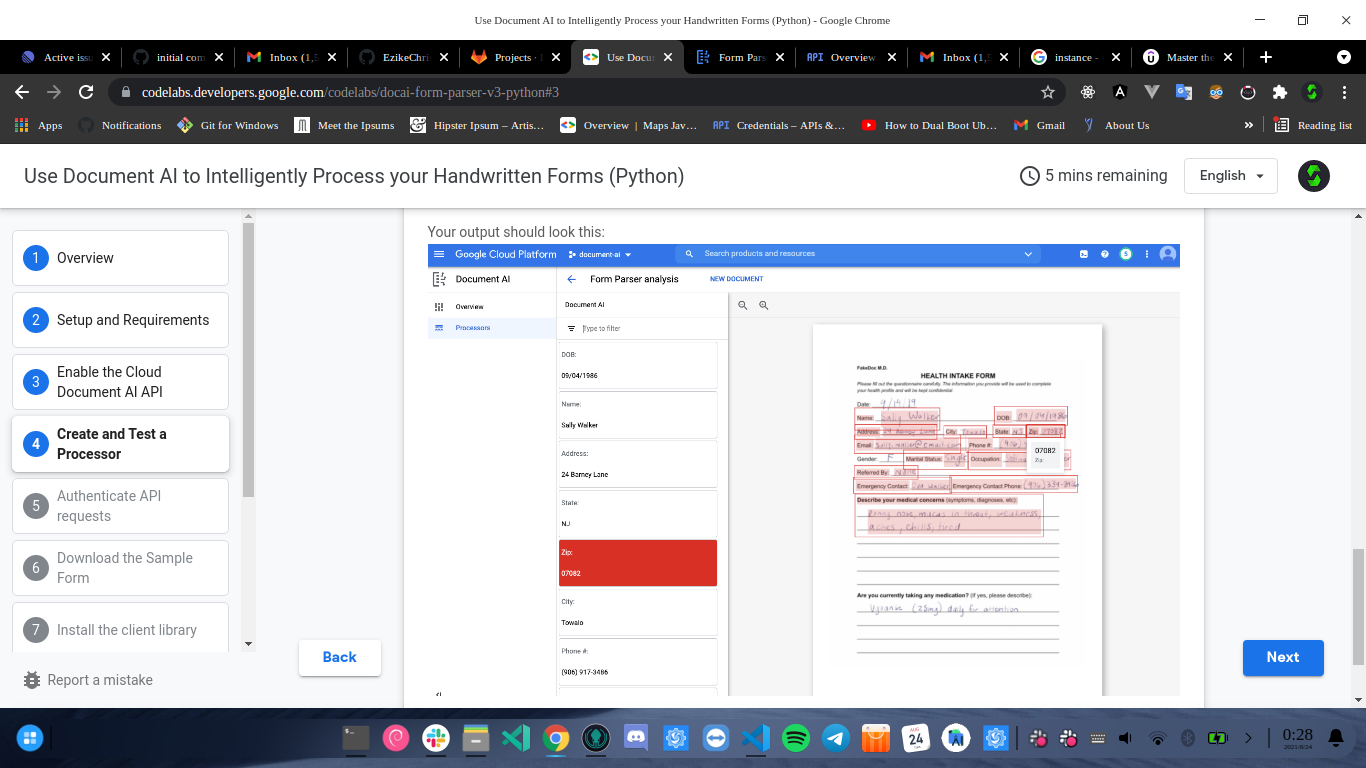Open the Credentials APIs bookmark

pos(779,125)
